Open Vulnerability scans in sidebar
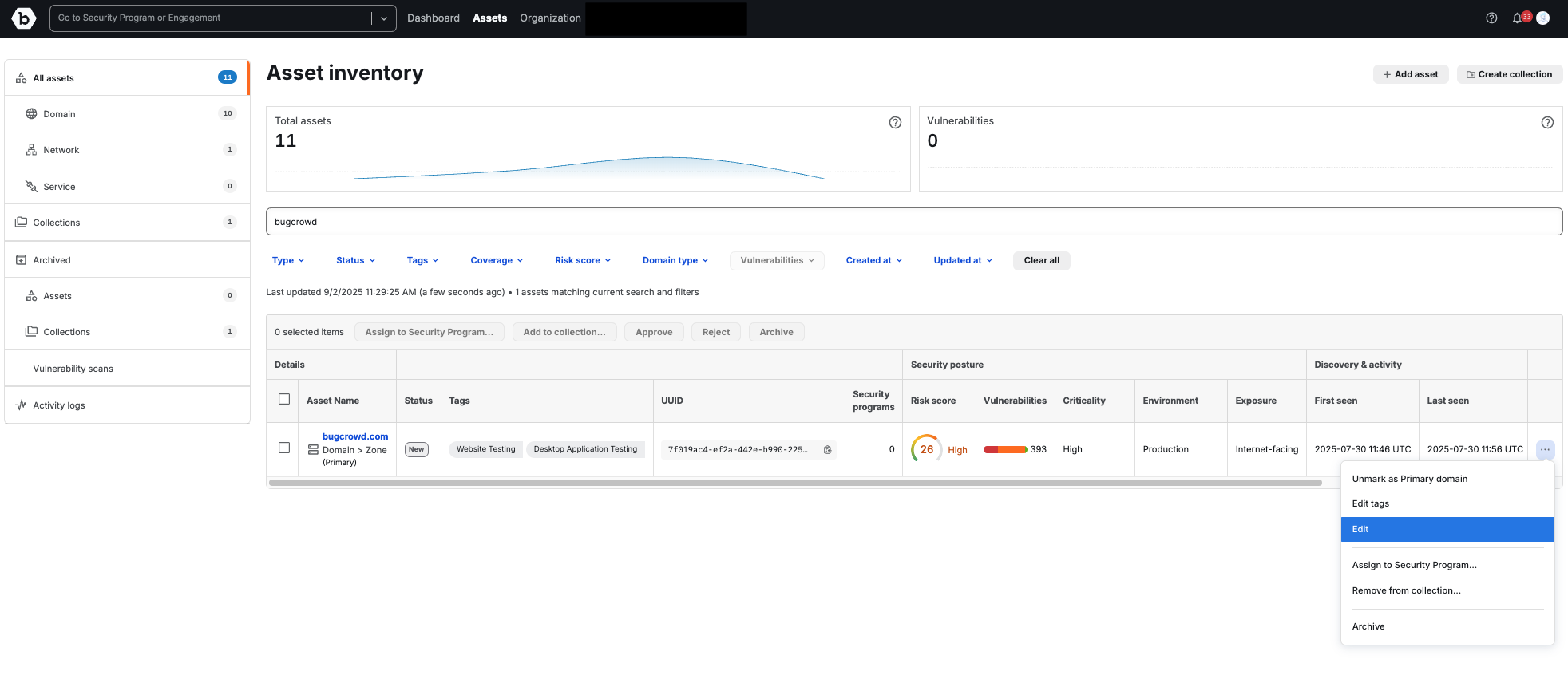The width and height of the screenshot is (1568, 679). pos(73,369)
